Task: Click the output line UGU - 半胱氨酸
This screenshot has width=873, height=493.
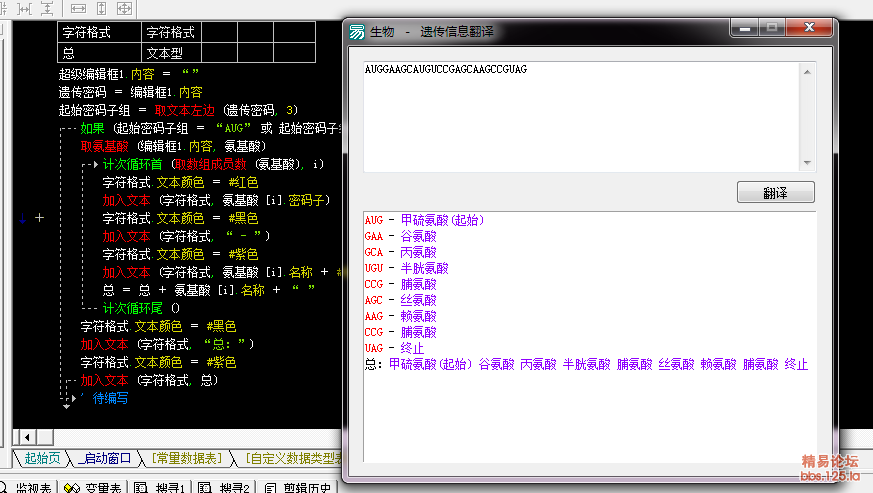Action: 406,269
